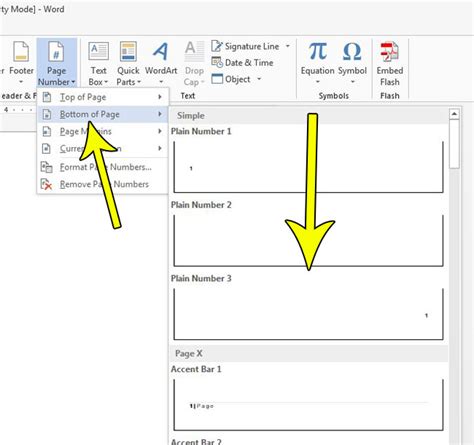
Task: Open the Footer dropdown arrow
Action: (21, 82)
